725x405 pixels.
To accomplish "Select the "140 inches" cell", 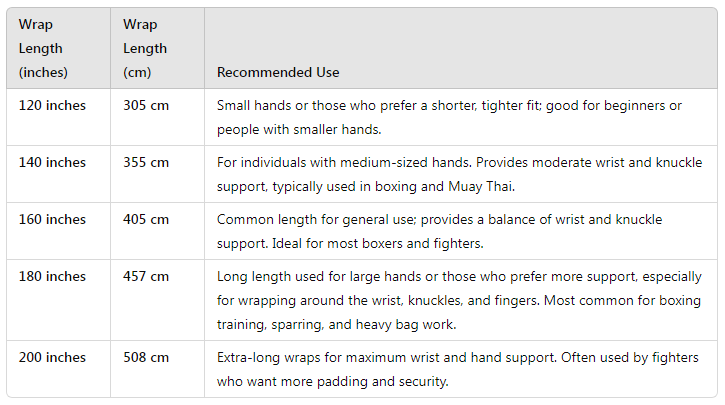I will coord(52,162).
